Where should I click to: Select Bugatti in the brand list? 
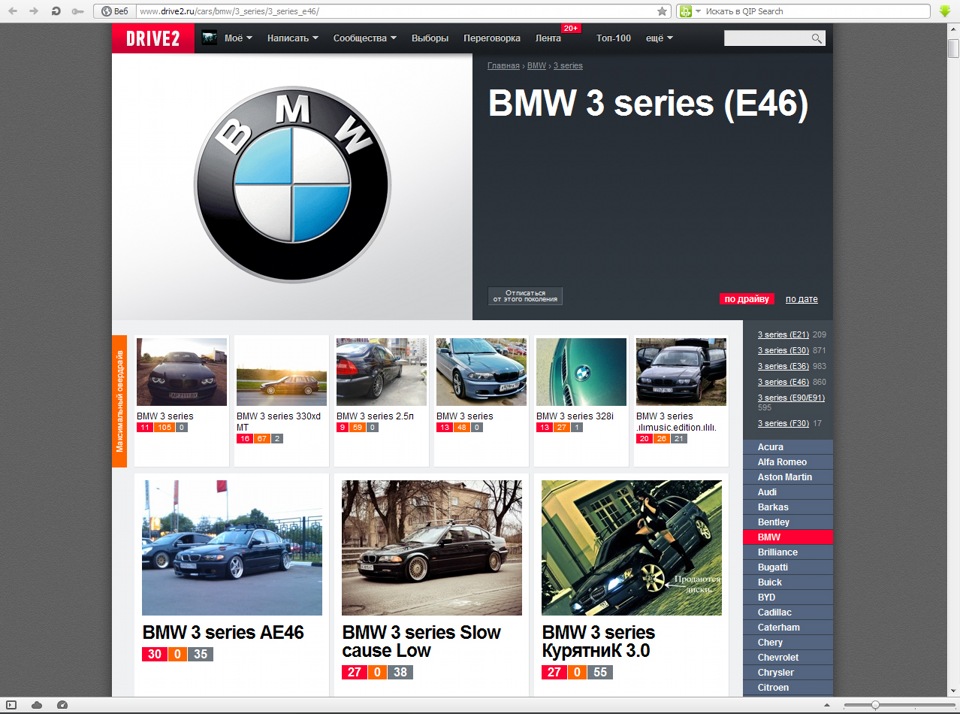pyautogui.click(x=788, y=567)
